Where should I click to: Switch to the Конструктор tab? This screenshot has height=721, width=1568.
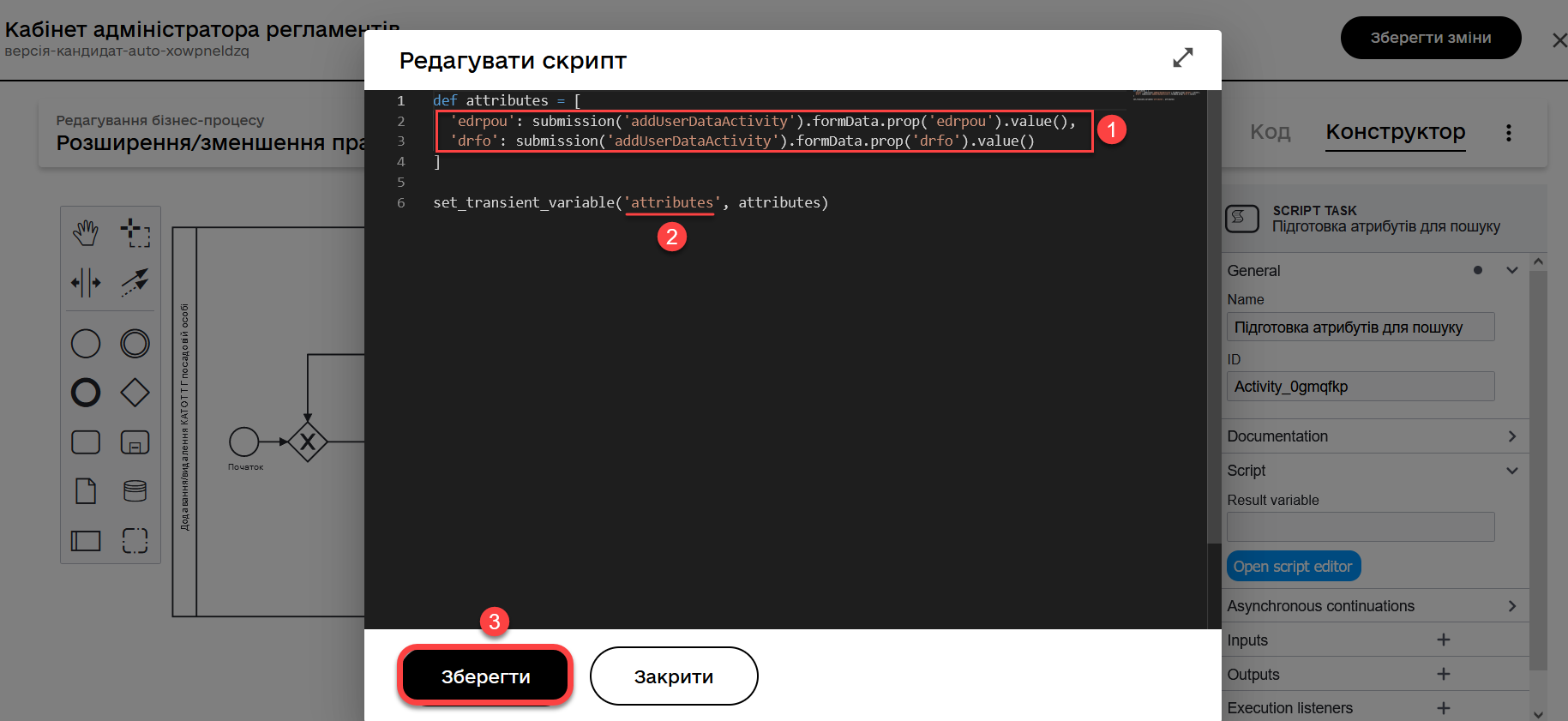pyautogui.click(x=1396, y=132)
